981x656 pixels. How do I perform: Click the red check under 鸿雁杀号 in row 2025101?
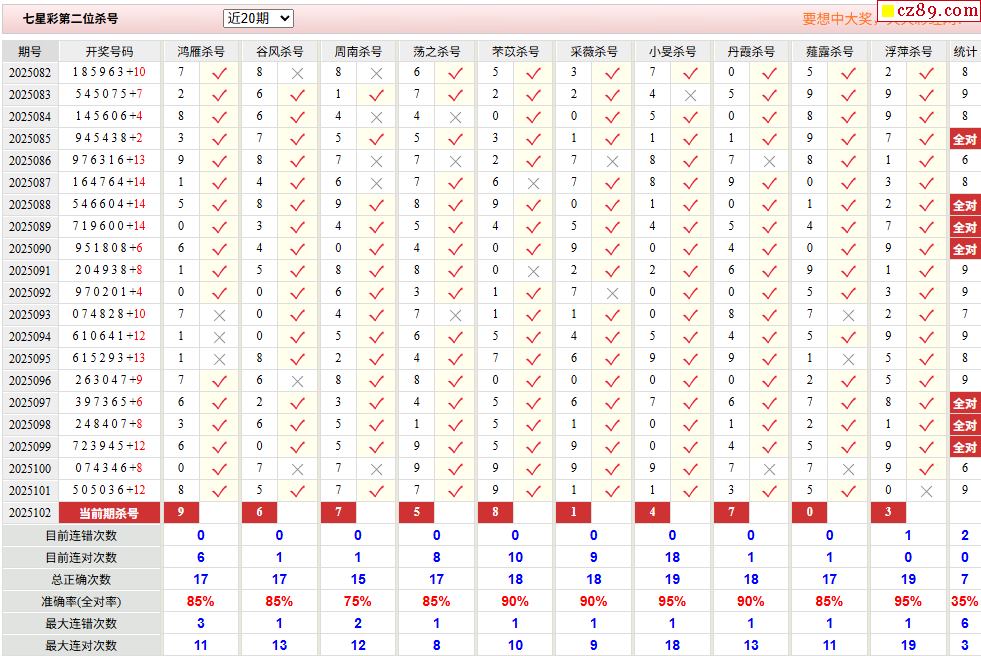[x=219, y=492]
